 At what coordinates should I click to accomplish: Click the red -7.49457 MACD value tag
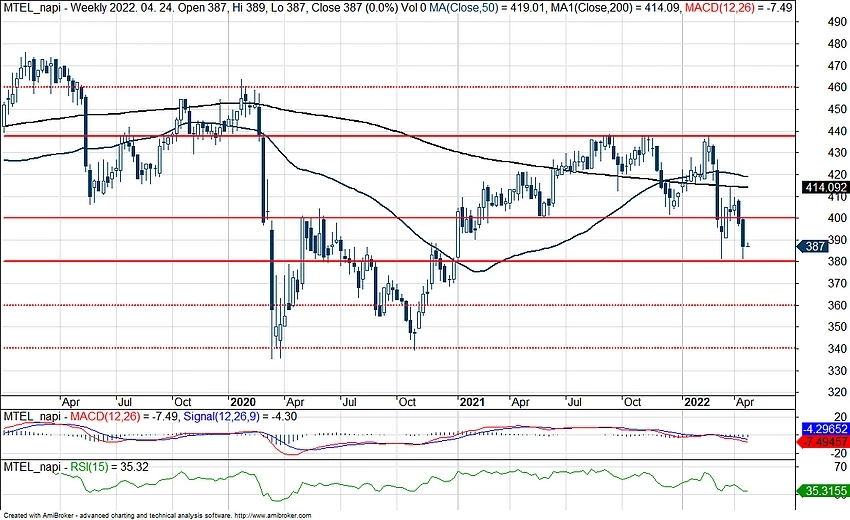pos(824,440)
